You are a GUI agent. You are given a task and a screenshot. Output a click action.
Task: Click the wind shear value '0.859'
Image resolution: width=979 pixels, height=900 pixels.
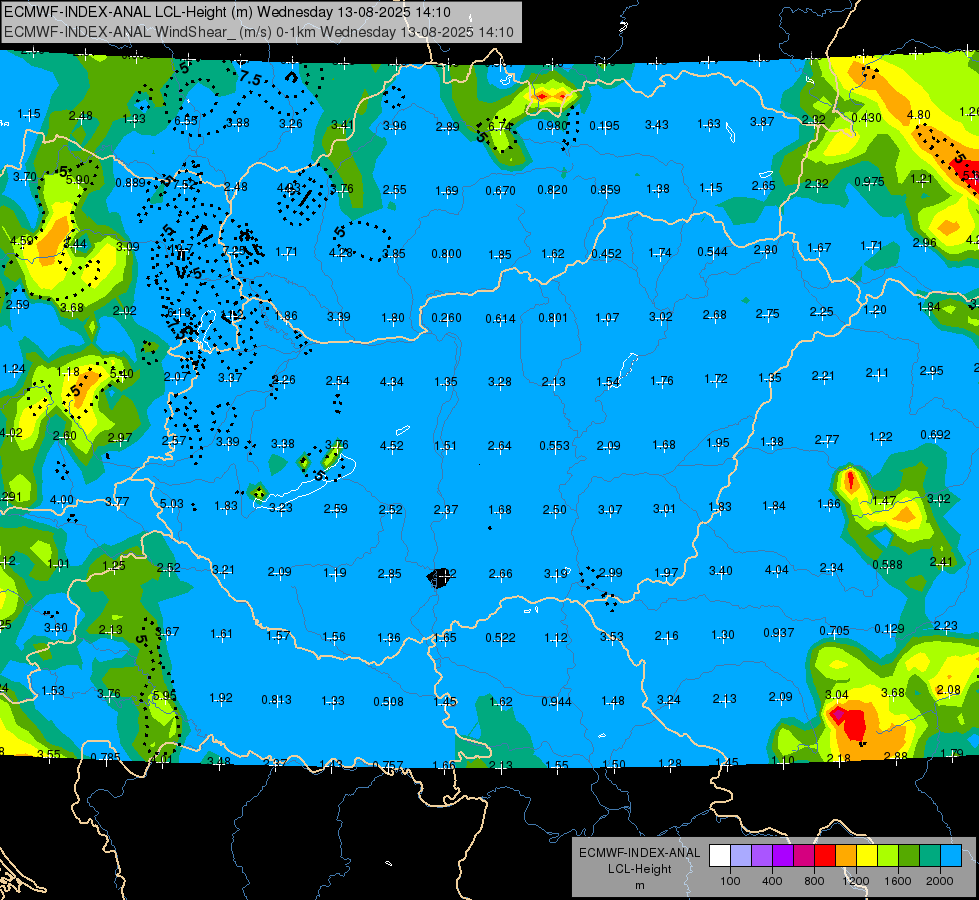[606, 189]
